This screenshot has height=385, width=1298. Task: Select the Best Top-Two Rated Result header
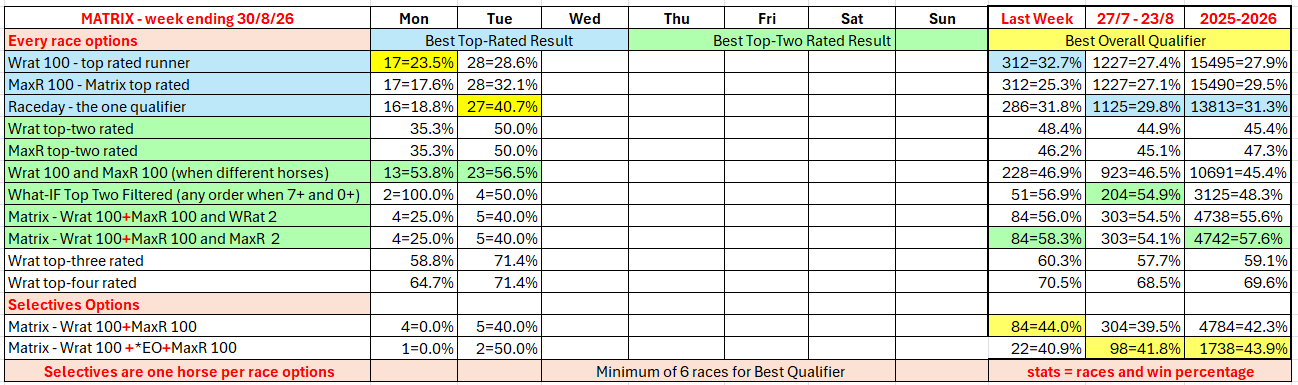pos(807,41)
